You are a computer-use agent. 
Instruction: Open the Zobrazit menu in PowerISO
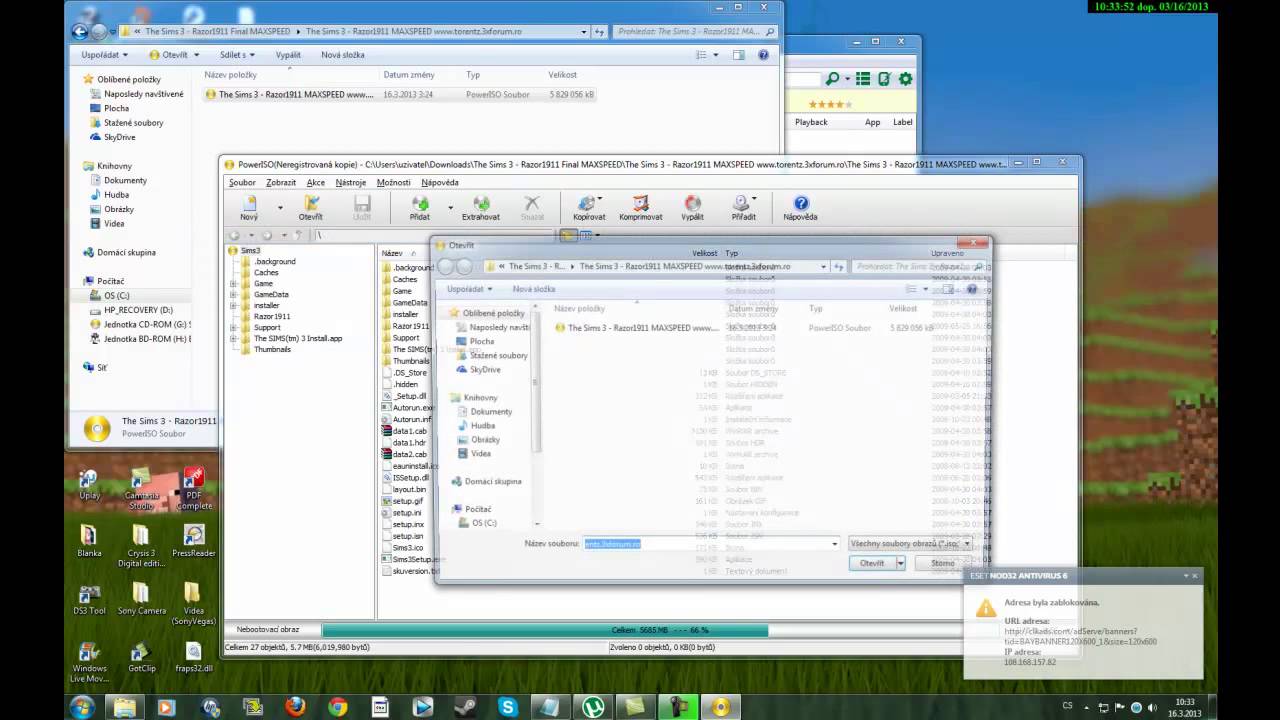click(x=281, y=182)
